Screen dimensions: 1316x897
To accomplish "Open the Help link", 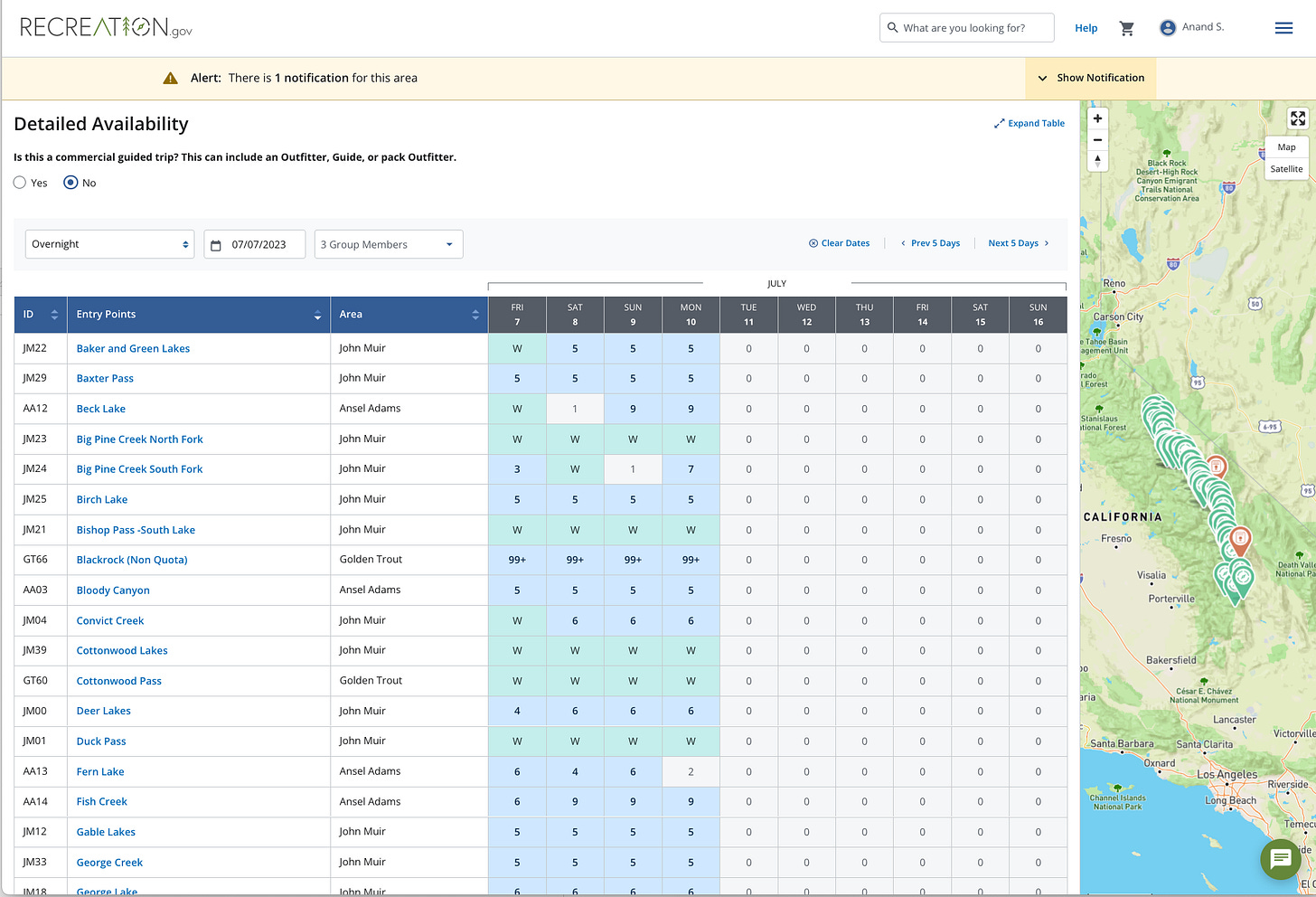I will point(1086,28).
